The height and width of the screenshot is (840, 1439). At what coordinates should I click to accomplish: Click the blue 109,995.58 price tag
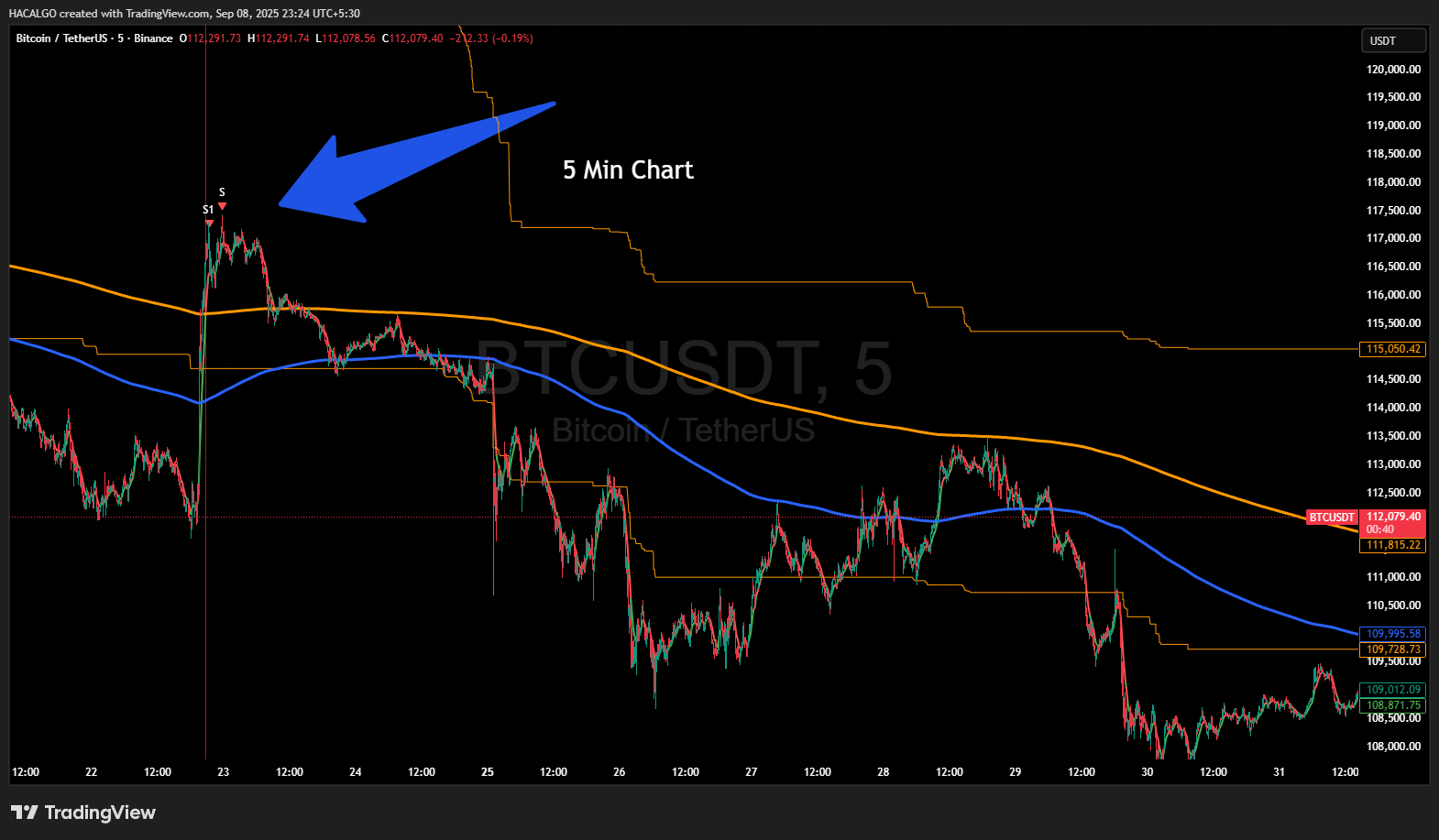click(1392, 634)
